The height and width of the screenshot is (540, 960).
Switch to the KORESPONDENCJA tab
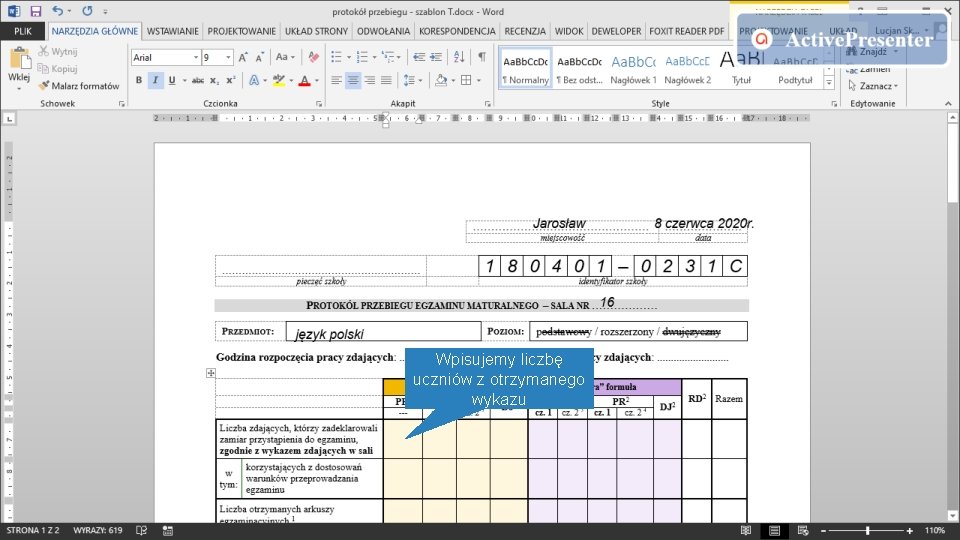[x=457, y=31]
